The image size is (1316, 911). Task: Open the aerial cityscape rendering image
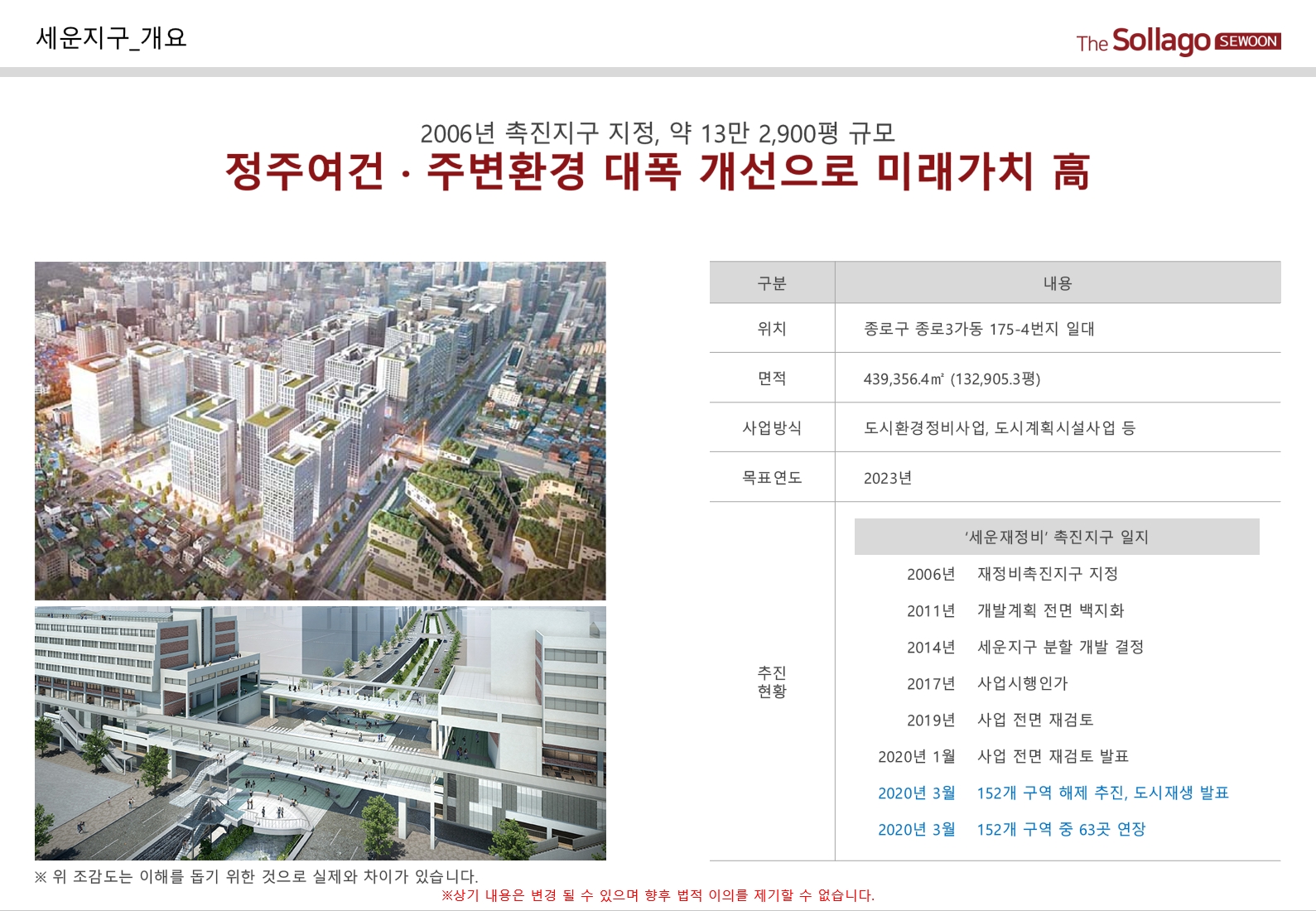pos(320,431)
